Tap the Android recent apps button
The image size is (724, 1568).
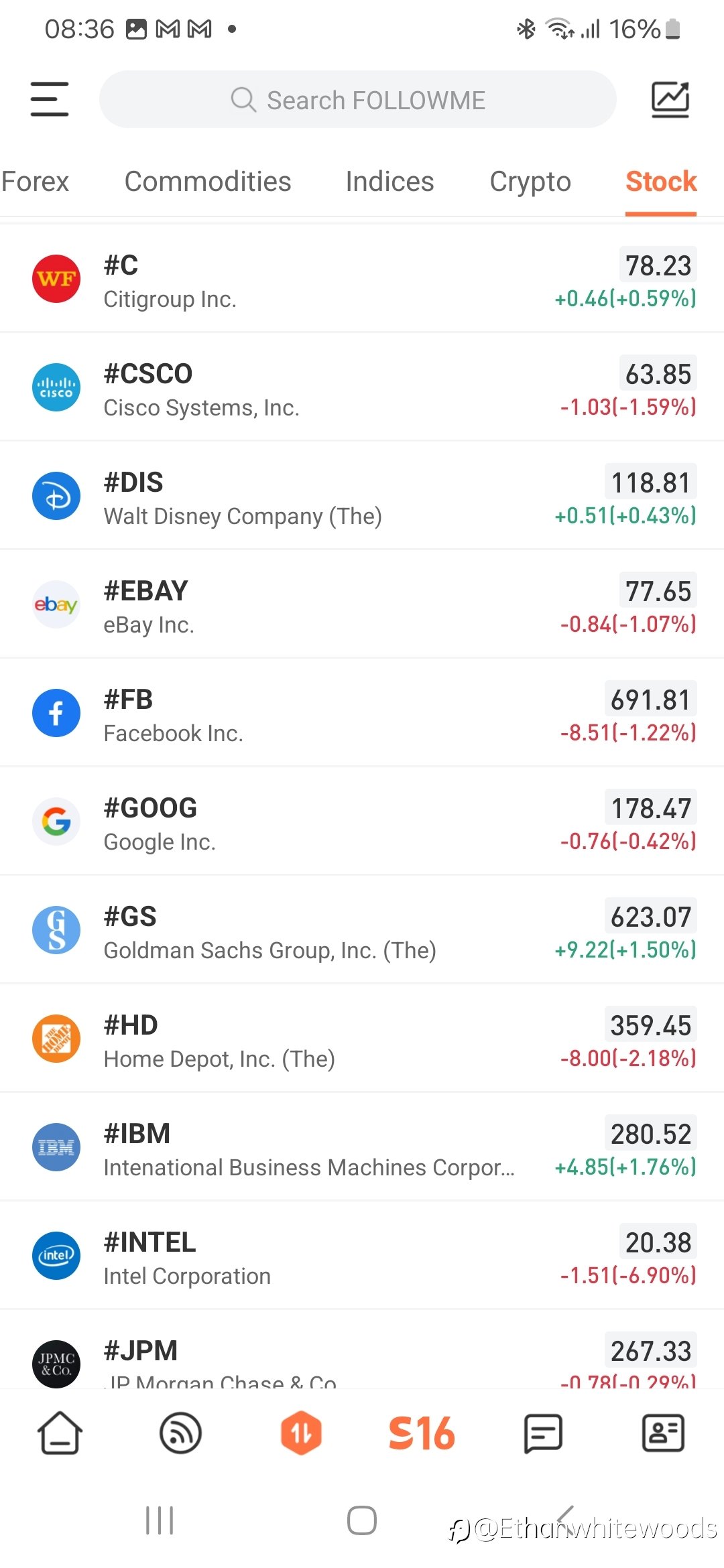[160, 1520]
